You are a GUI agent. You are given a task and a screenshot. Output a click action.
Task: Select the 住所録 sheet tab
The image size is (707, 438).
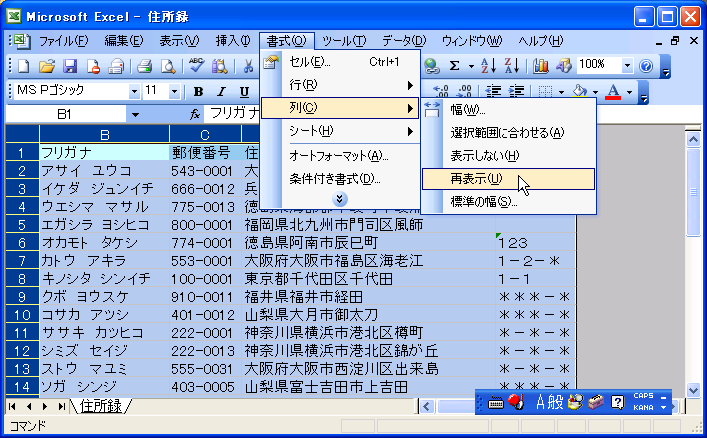(x=101, y=406)
